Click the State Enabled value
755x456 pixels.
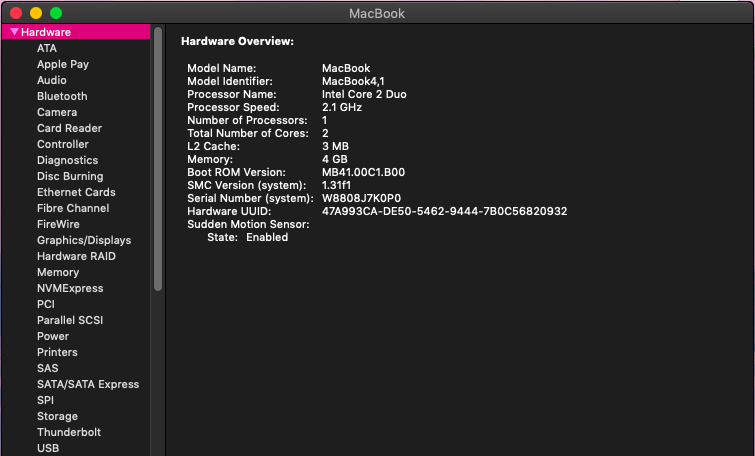267,237
